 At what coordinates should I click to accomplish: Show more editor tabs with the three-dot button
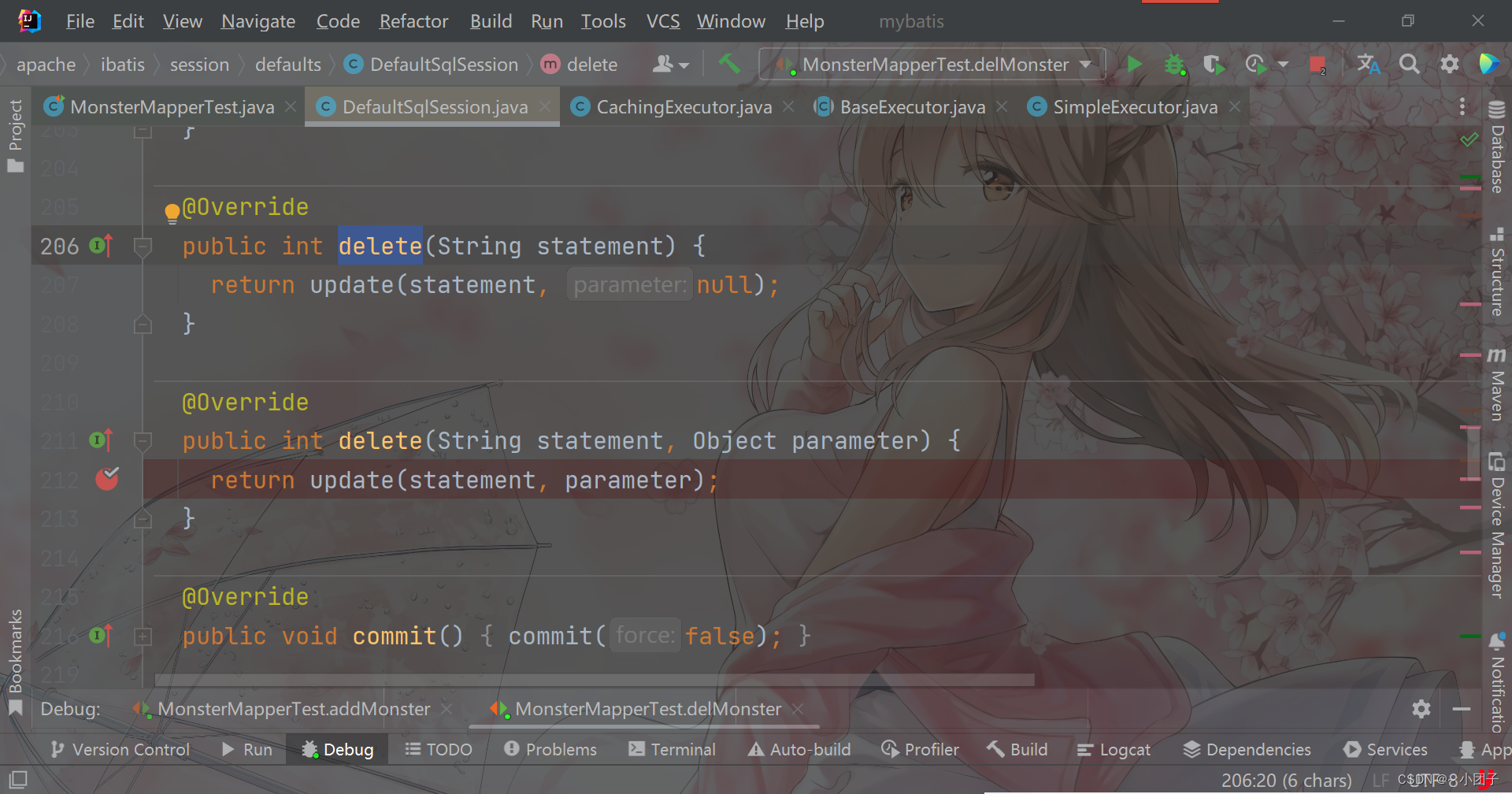tap(1462, 106)
